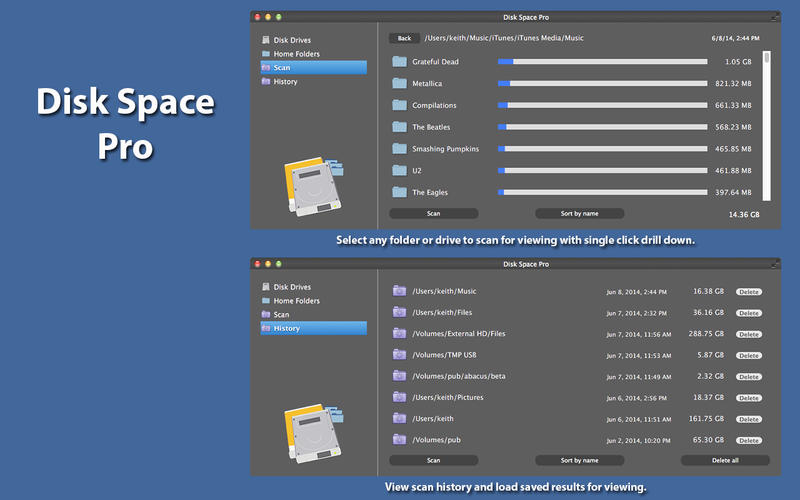Click Scan button in bottom window

point(434,460)
